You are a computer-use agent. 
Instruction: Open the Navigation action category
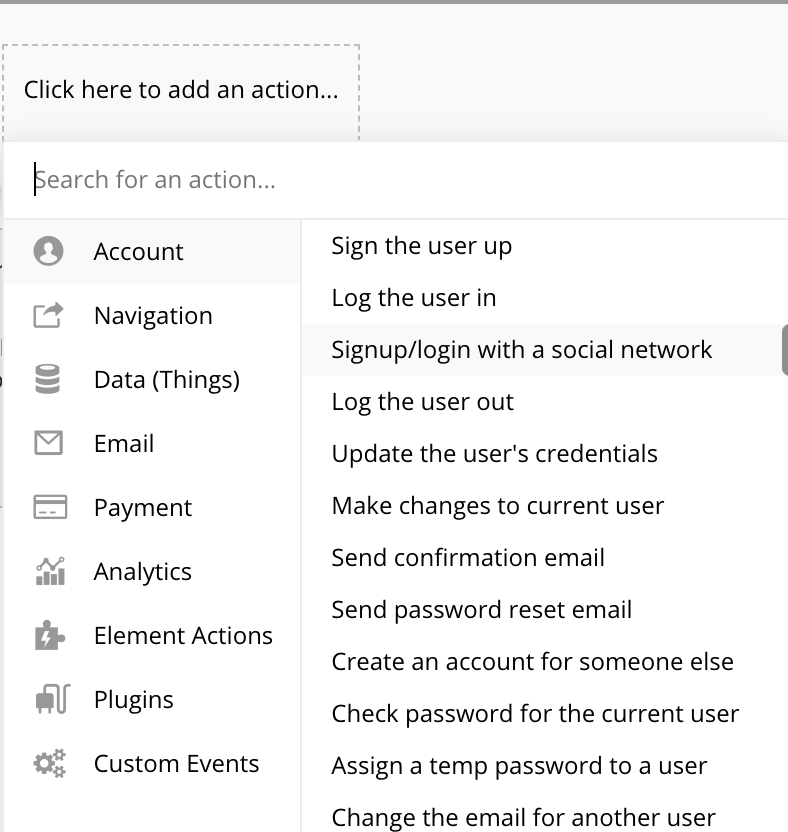tap(152, 316)
